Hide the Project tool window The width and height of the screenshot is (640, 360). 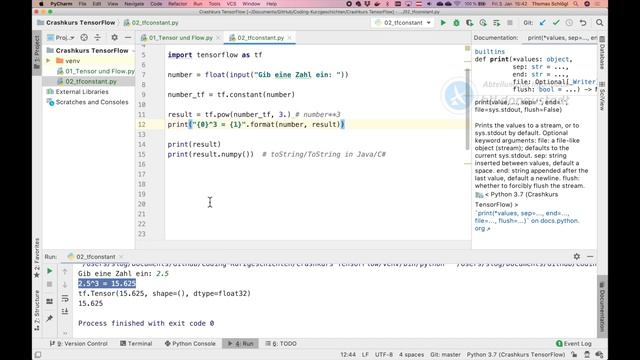pyautogui.click(x=128, y=38)
